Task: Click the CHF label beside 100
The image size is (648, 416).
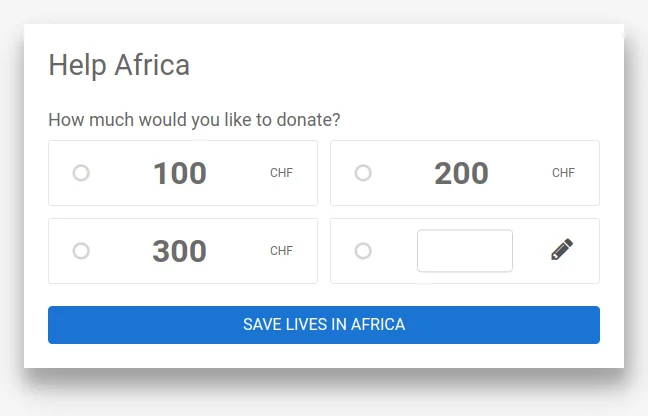Action: click(x=281, y=173)
